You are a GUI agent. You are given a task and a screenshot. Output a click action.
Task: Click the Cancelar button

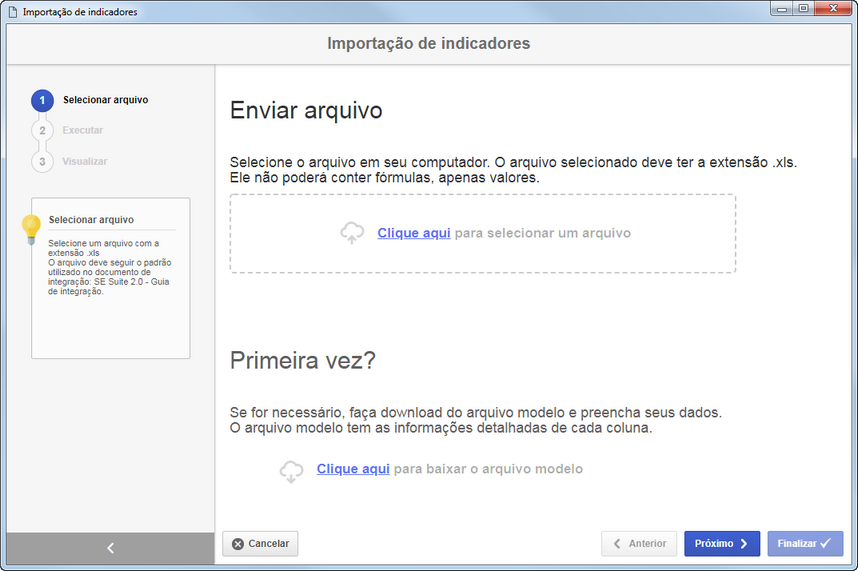[x=260, y=544]
